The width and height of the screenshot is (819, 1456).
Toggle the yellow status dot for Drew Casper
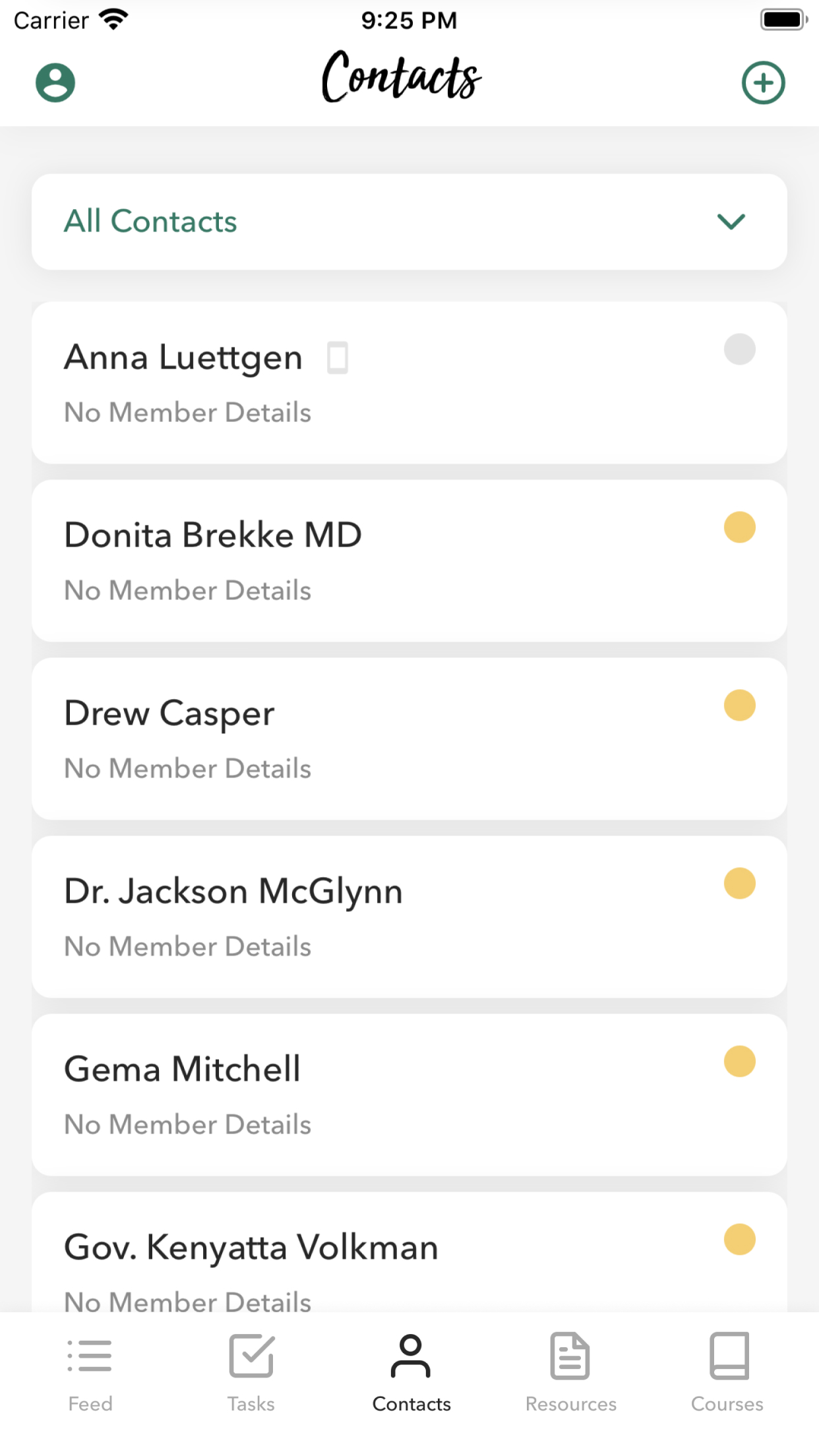739,705
